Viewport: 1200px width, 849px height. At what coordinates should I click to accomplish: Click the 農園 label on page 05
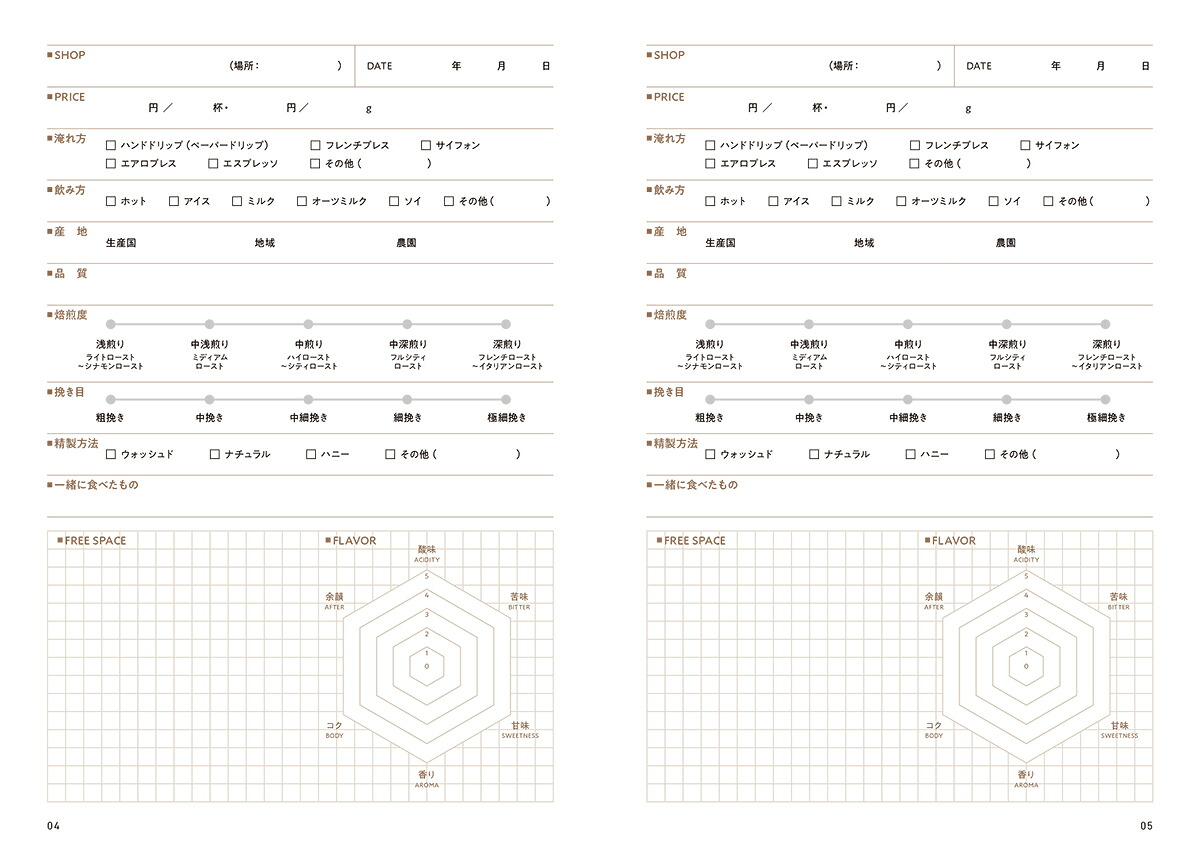[1006, 243]
